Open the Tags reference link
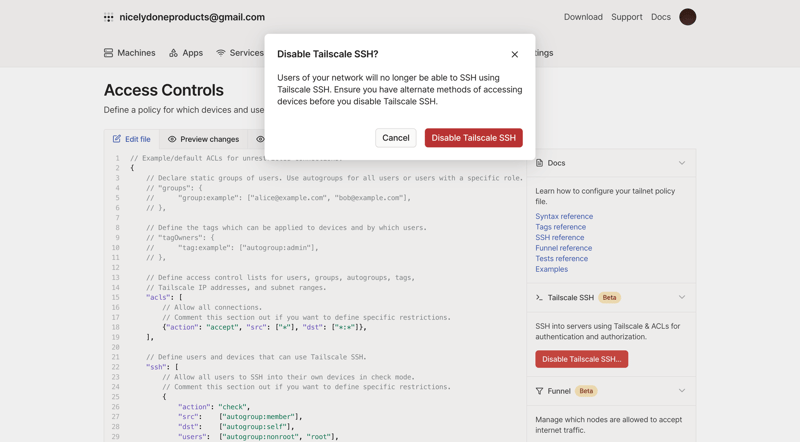The image size is (800, 442). click(560, 227)
